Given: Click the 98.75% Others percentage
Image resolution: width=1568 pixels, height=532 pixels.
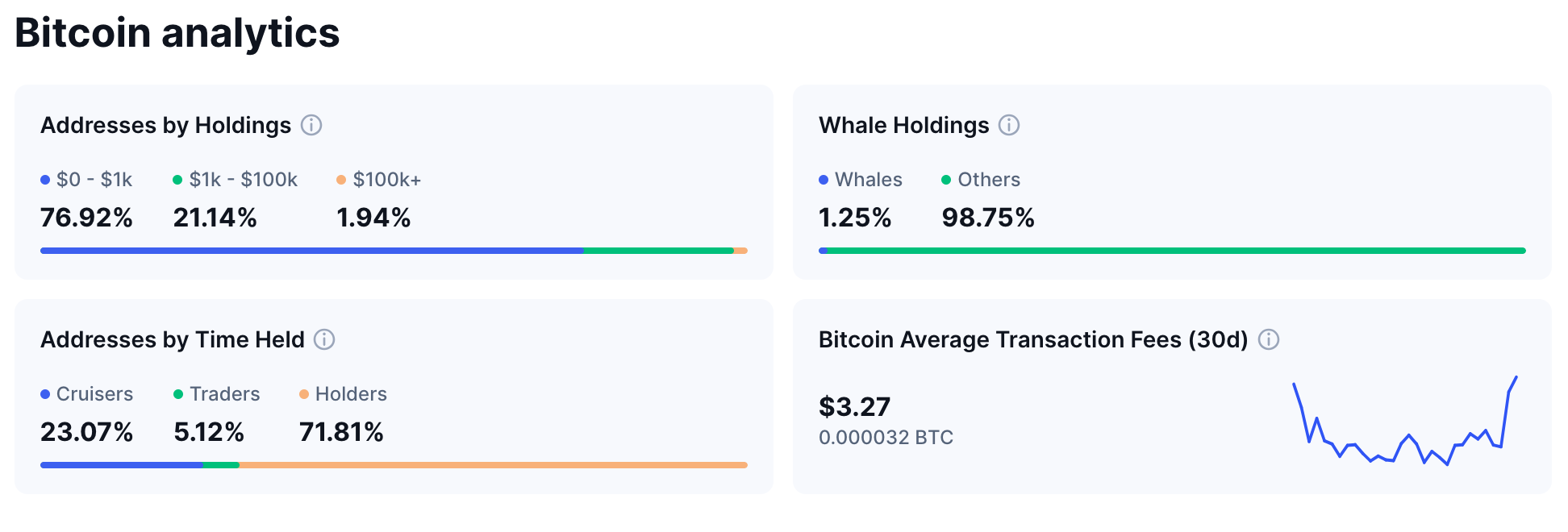Looking at the screenshot, I should (x=988, y=218).
